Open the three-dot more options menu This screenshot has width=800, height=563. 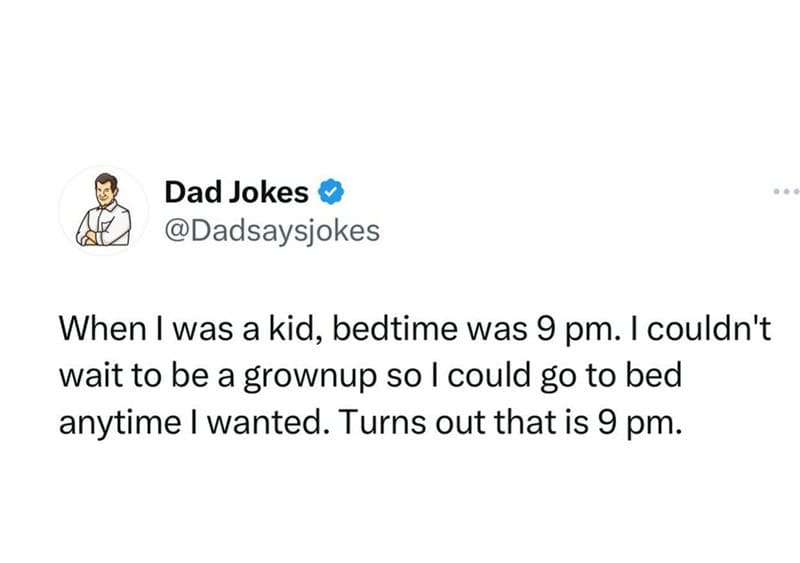(x=786, y=192)
